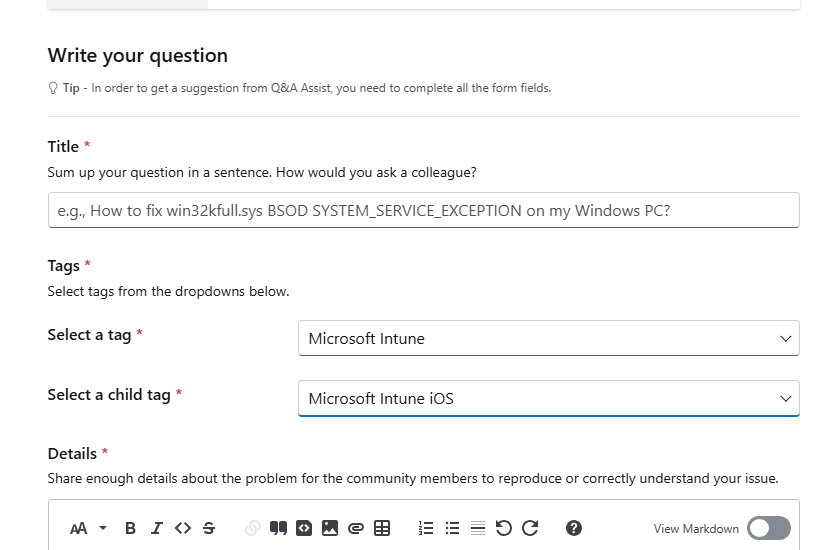The width and height of the screenshot is (825, 550).
Task: Open the editor help icon
Action: click(574, 528)
